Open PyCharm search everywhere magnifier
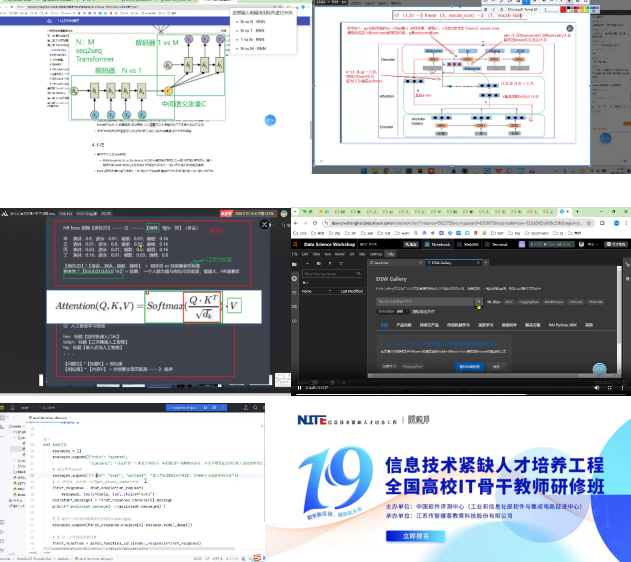Viewport: 631px width, 562px height. click(x=256, y=408)
